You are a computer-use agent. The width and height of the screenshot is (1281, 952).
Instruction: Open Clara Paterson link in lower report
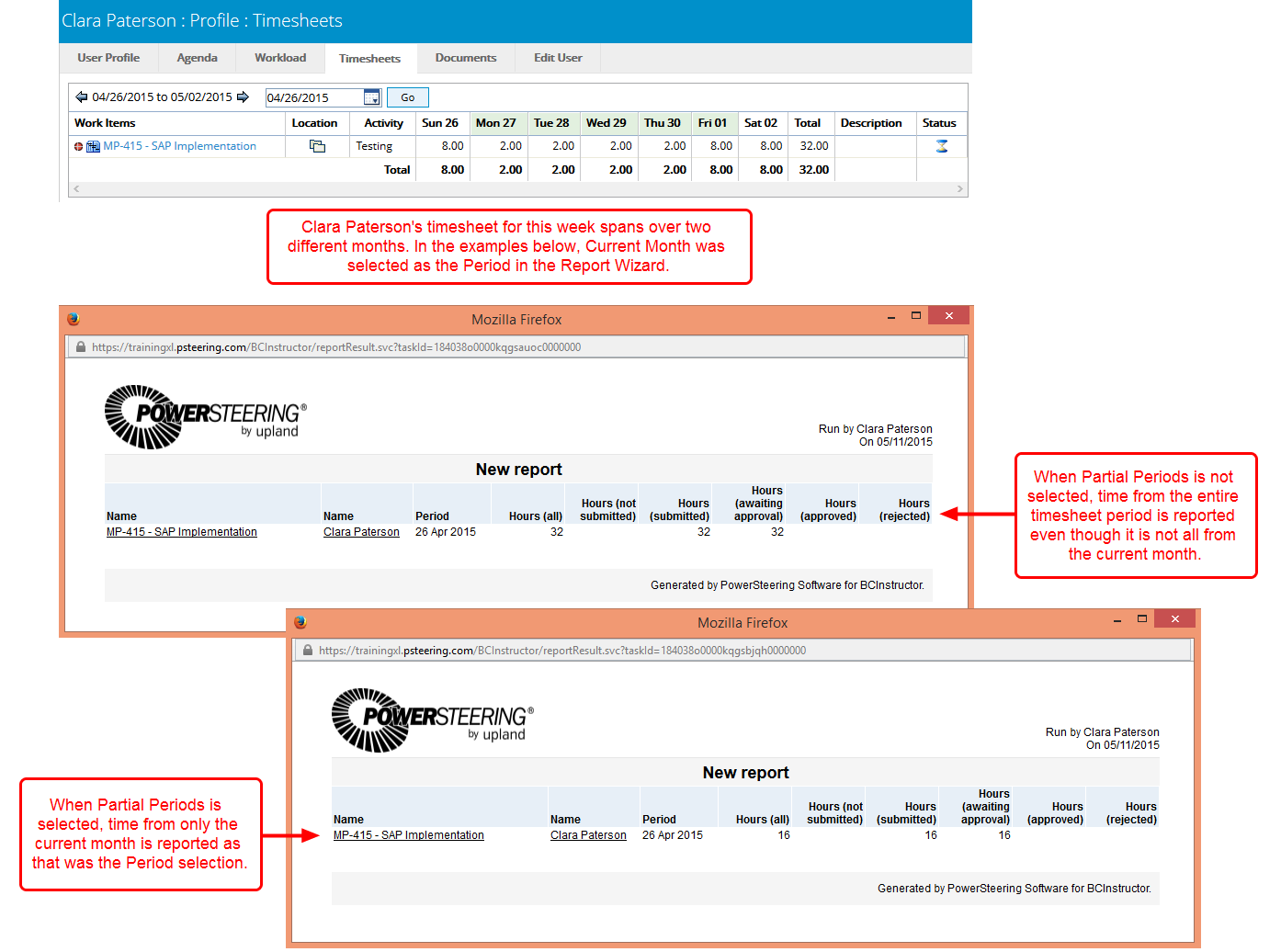[588, 835]
